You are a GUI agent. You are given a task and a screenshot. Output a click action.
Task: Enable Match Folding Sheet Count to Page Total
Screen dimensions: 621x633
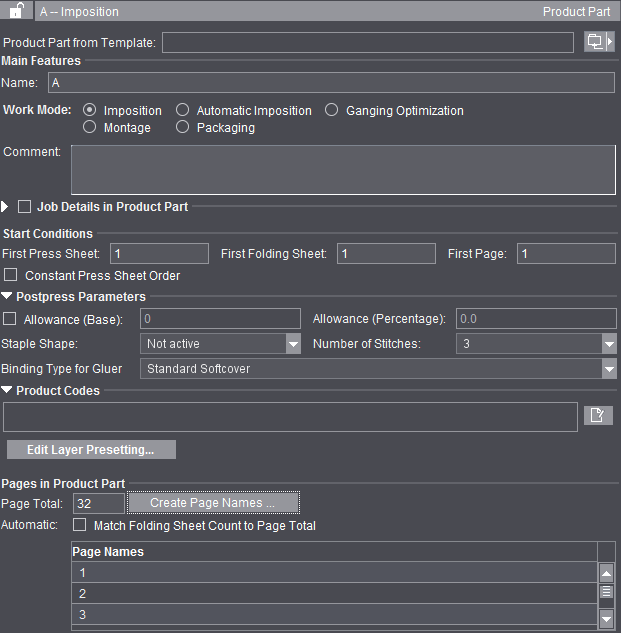tap(80, 525)
